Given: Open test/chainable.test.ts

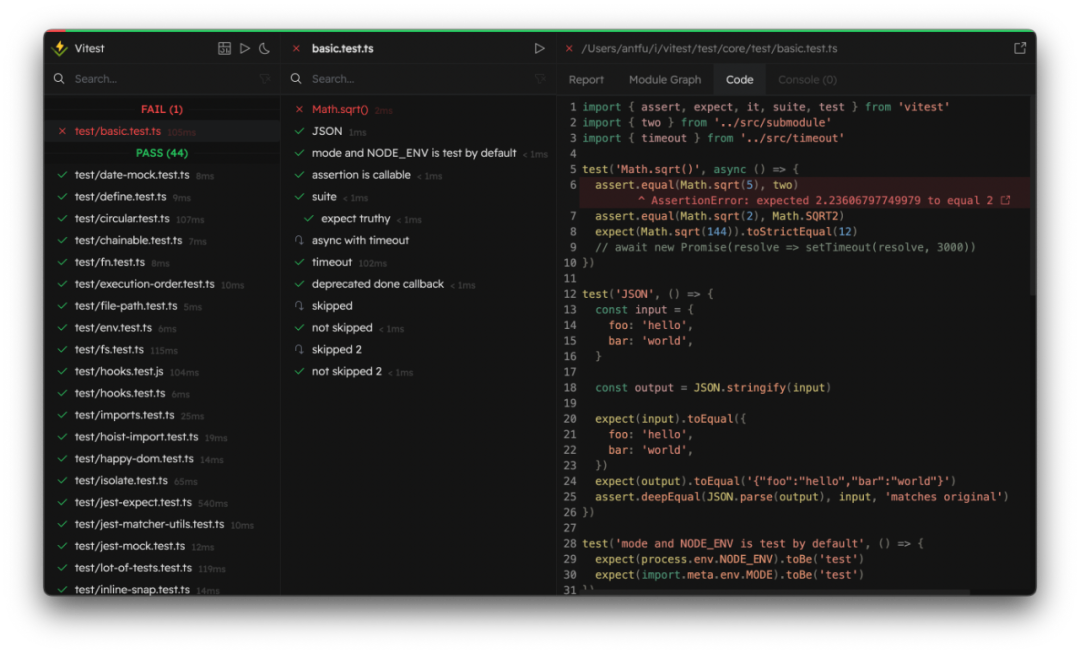Looking at the screenshot, I should (x=162, y=240).
